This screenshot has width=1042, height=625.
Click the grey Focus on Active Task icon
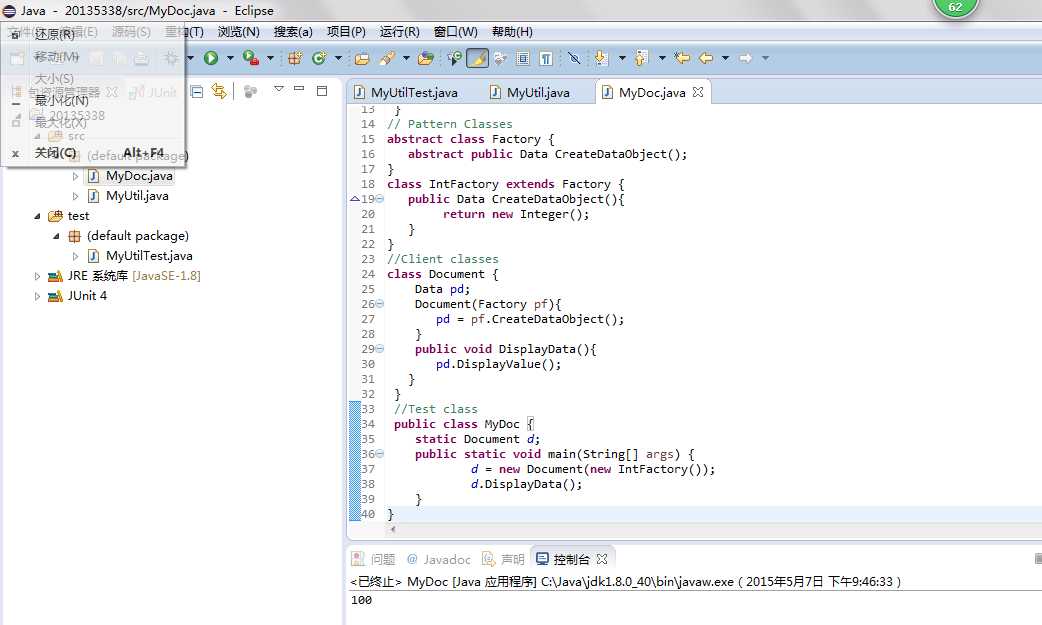click(x=251, y=92)
